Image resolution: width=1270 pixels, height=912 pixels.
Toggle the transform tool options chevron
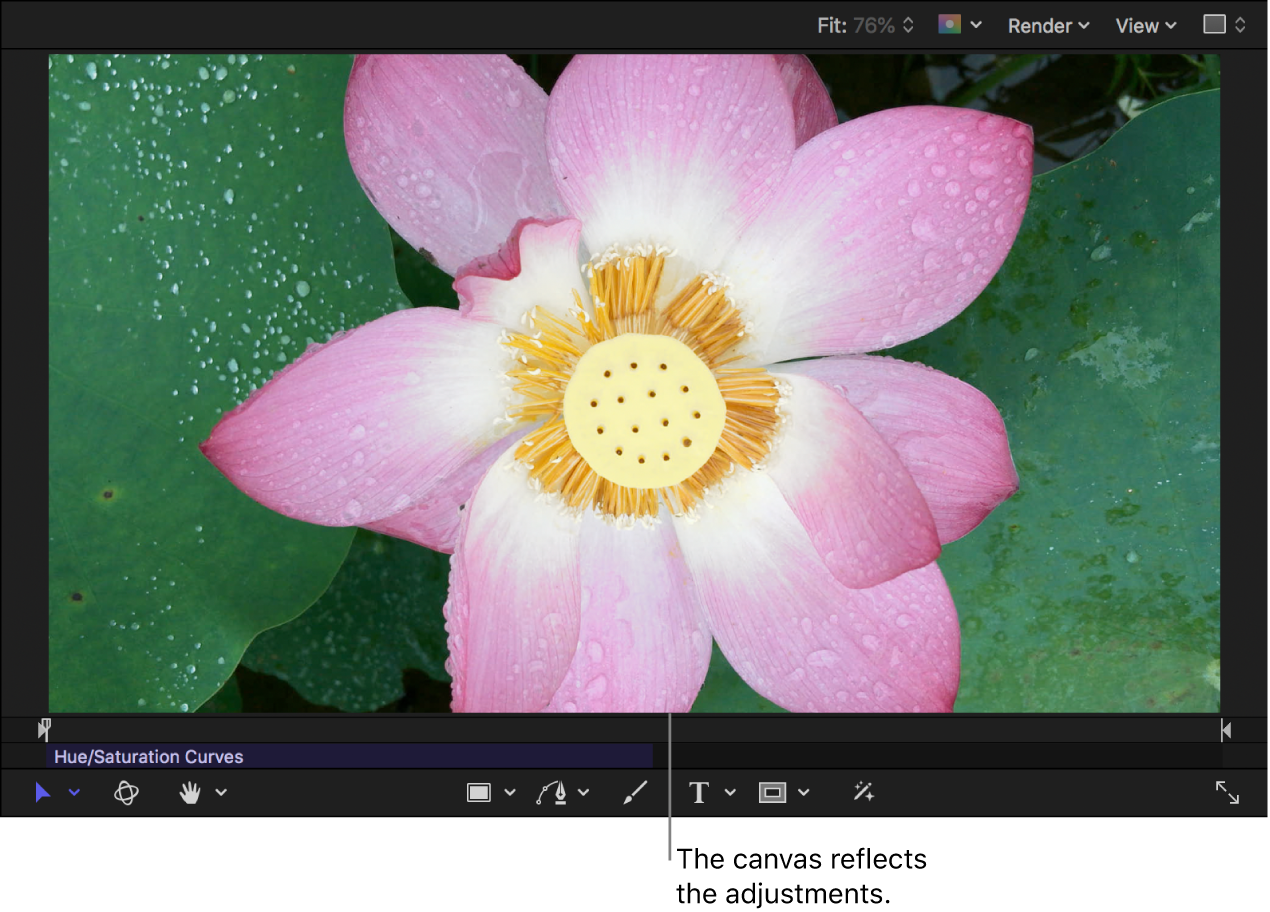coord(73,792)
